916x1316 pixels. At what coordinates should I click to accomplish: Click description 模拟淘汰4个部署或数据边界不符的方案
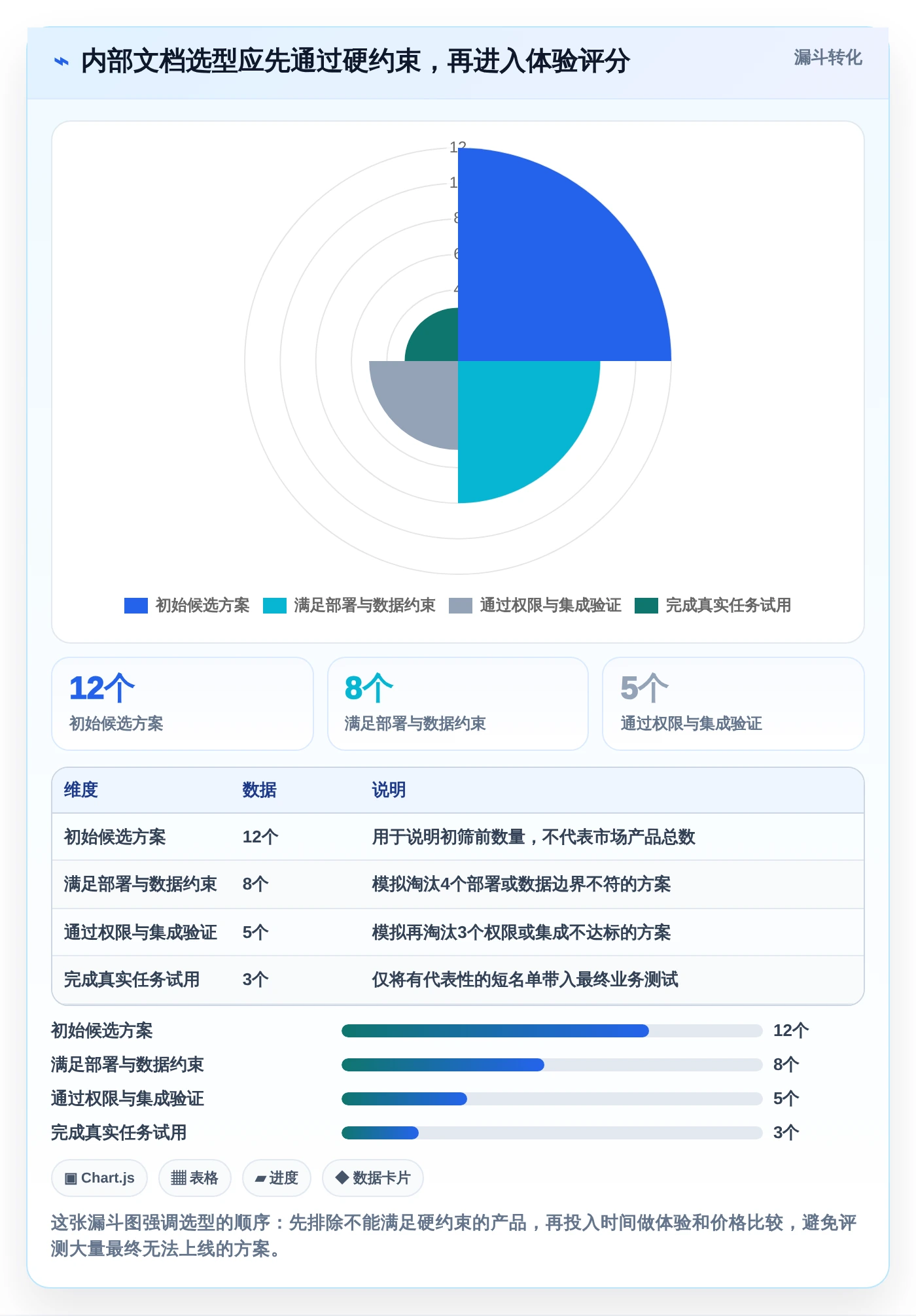pos(521,884)
